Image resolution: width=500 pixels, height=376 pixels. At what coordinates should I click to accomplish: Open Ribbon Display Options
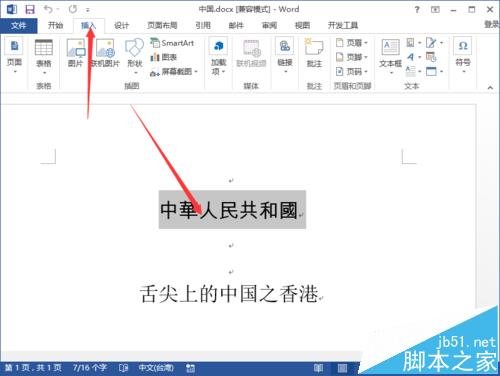[435, 10]
